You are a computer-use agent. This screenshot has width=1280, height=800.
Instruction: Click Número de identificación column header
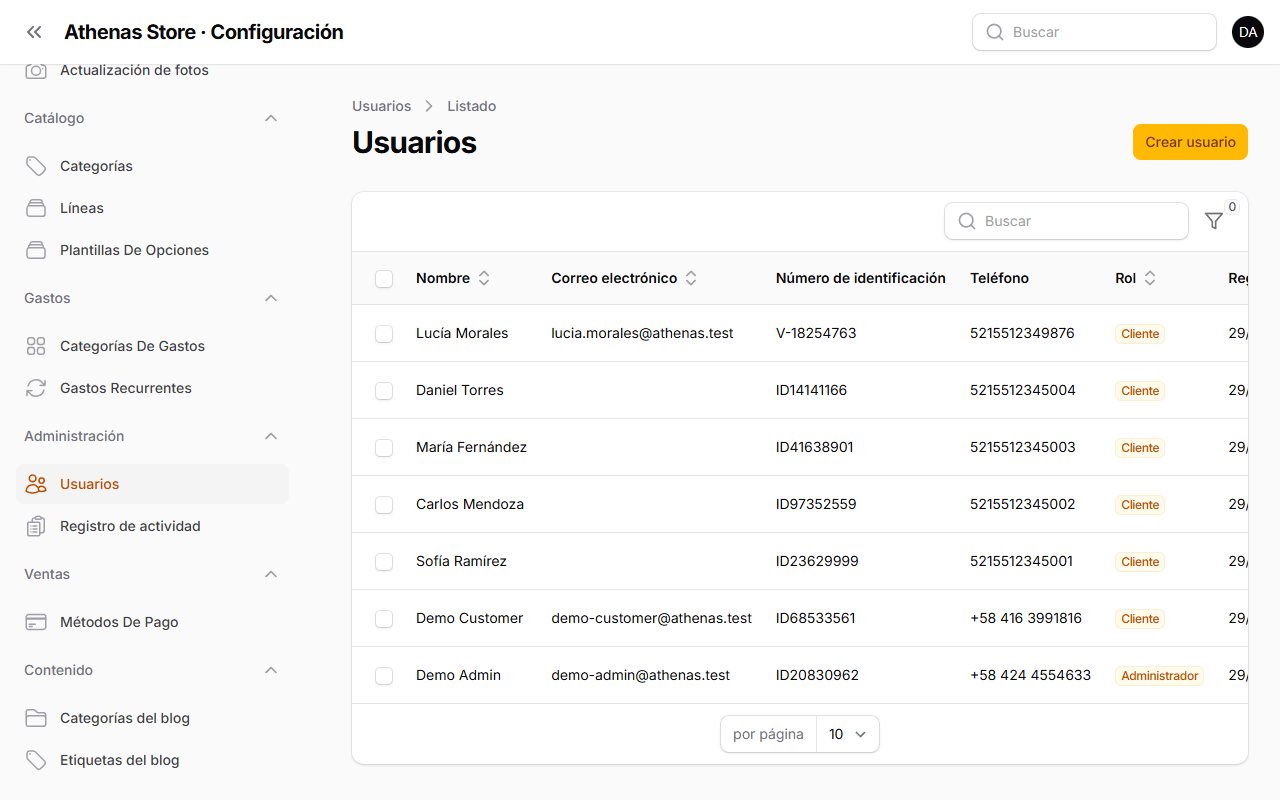point(861,278)
